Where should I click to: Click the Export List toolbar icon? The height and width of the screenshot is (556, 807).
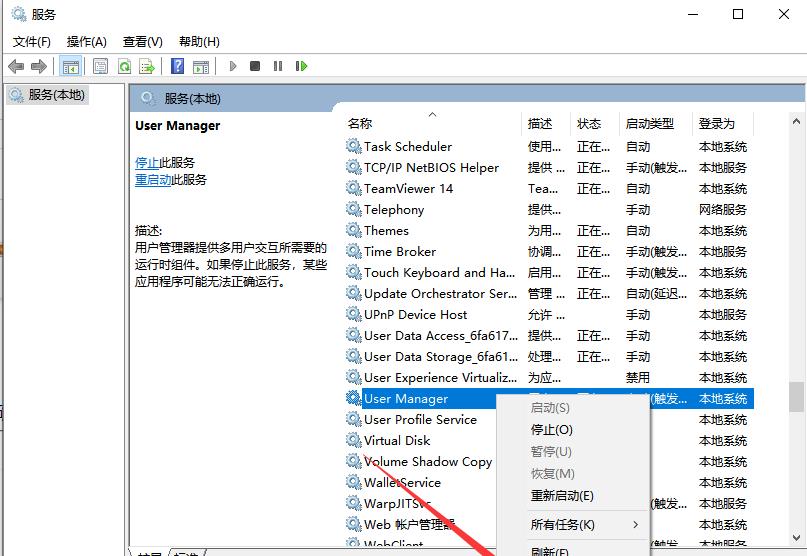pos(147,66)
